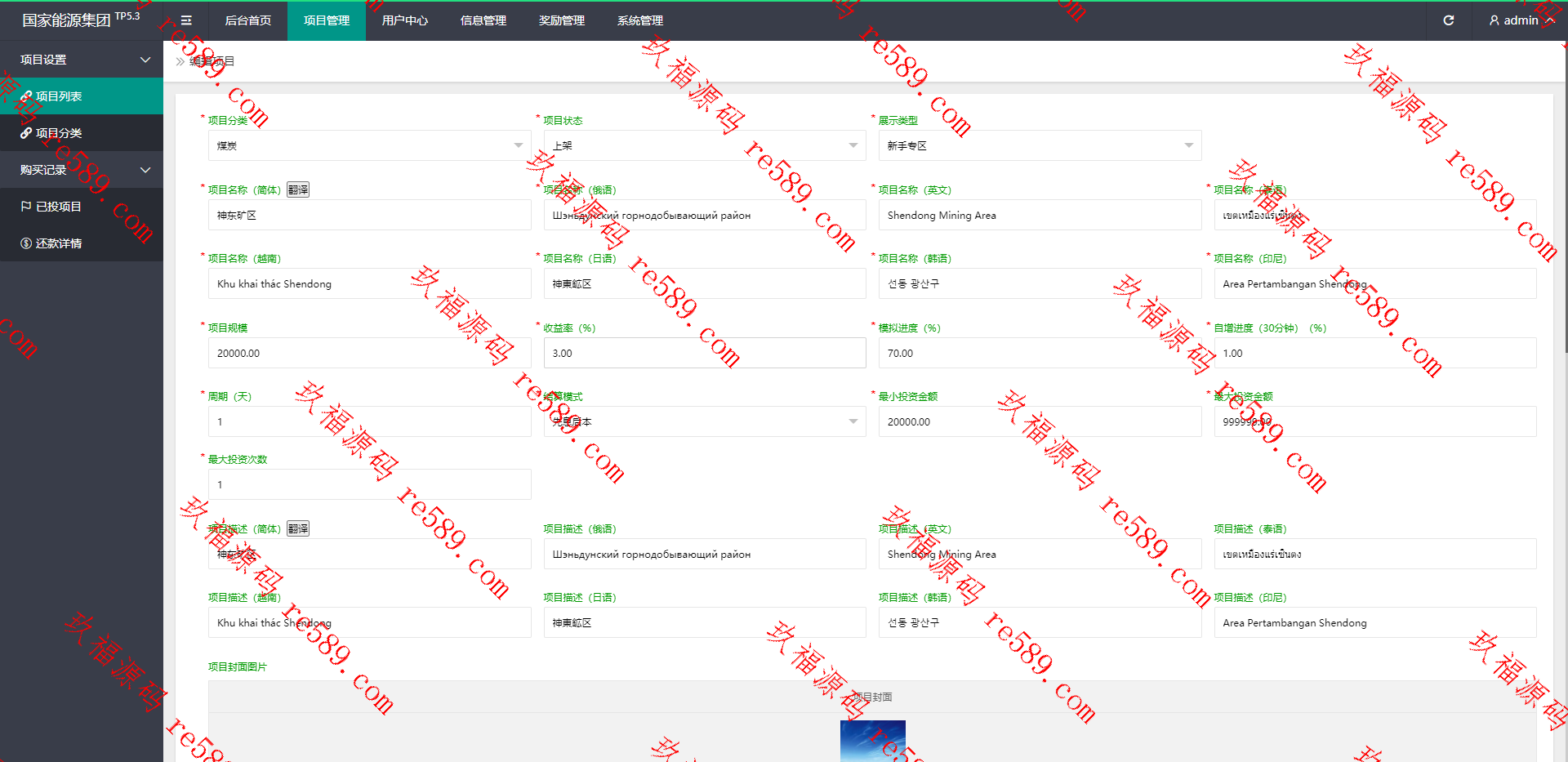
Task: Click the Thai project description field
Action: (x=1375, y=554)
